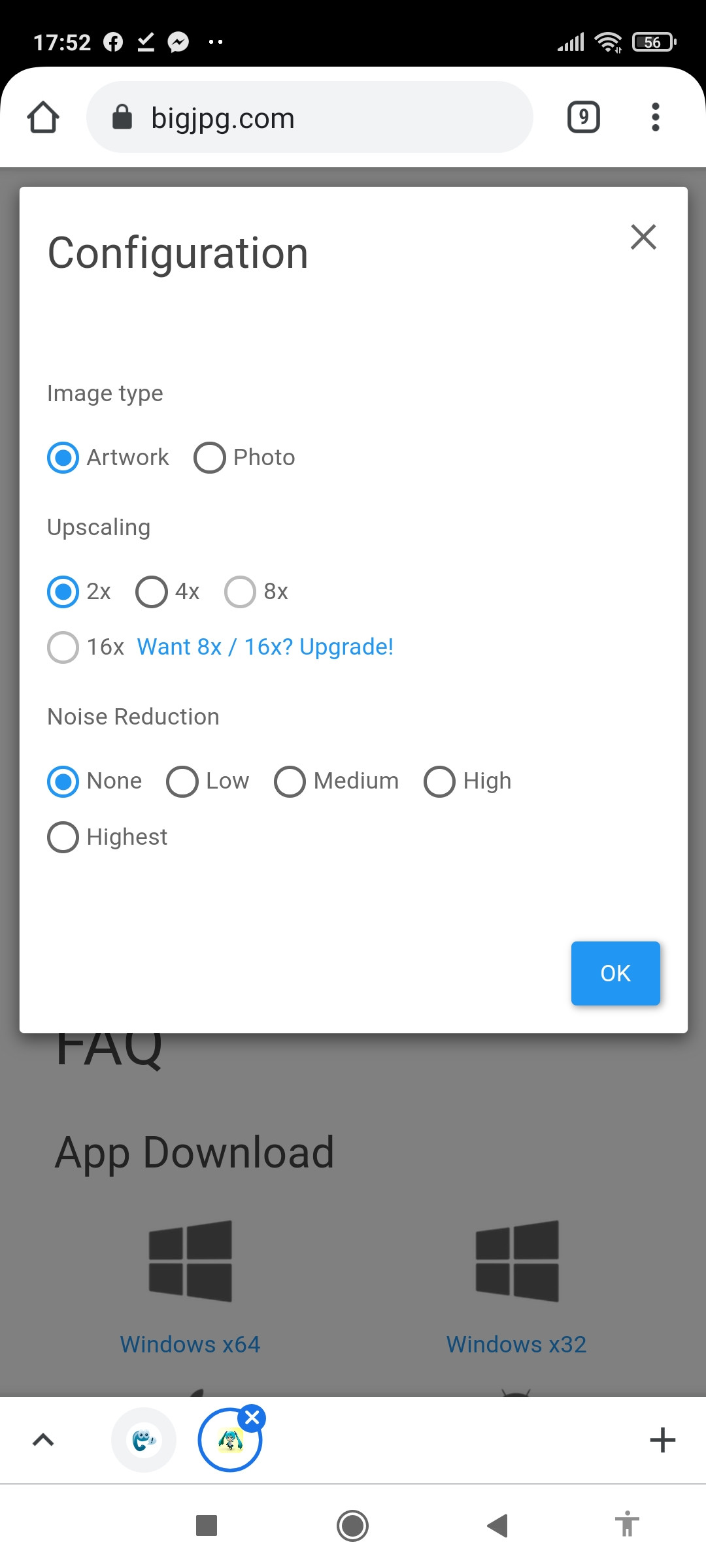This screenshot has height=1568, width=706.
Task: Set noise reduction to Highest
Action: pos(63,837)
